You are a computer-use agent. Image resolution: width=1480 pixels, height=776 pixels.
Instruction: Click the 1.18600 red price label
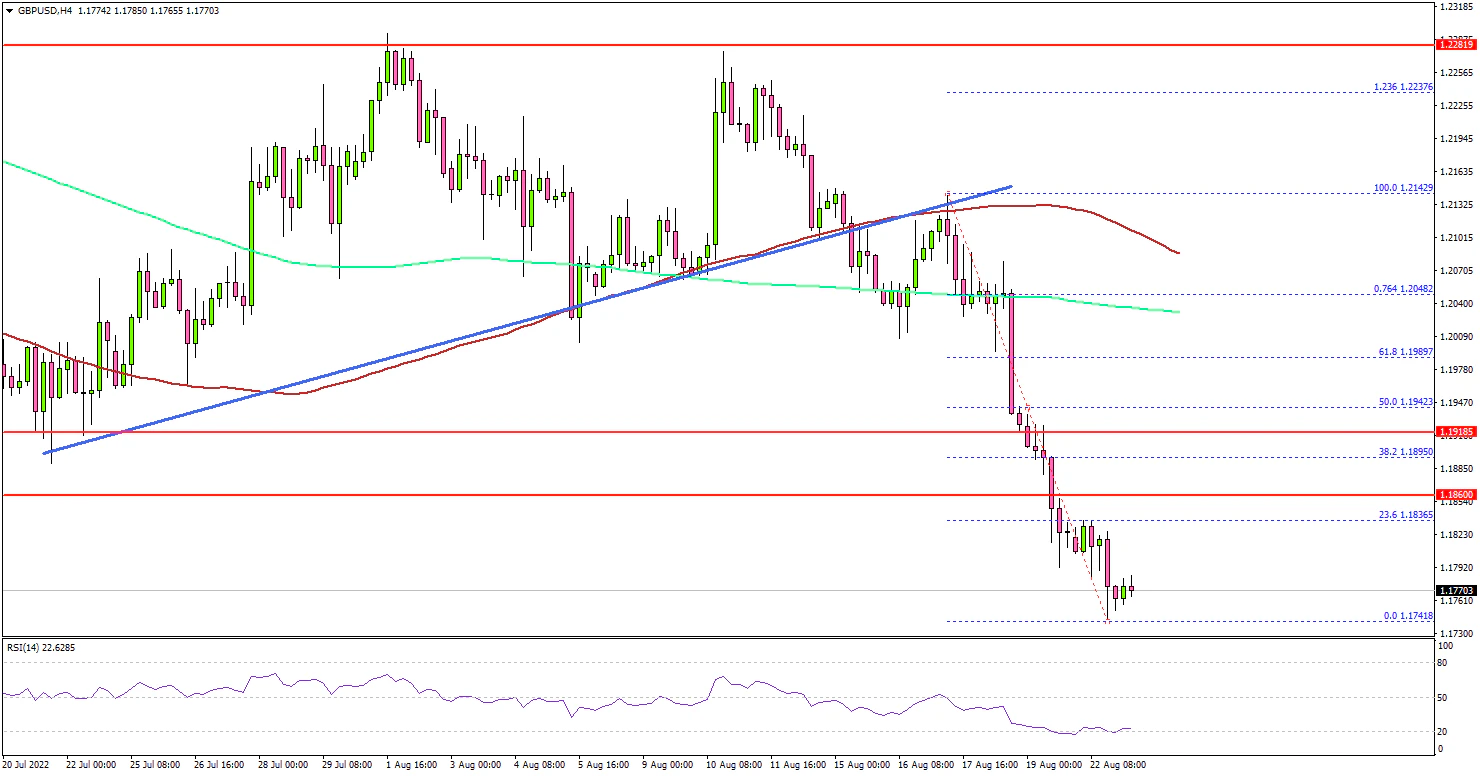(x=1454, y=495)
